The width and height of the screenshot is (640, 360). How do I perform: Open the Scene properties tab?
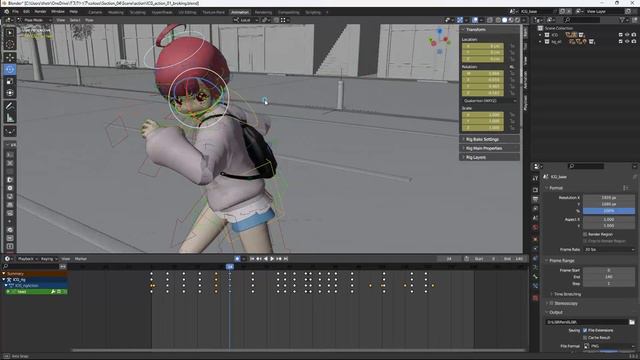(536, 218)
